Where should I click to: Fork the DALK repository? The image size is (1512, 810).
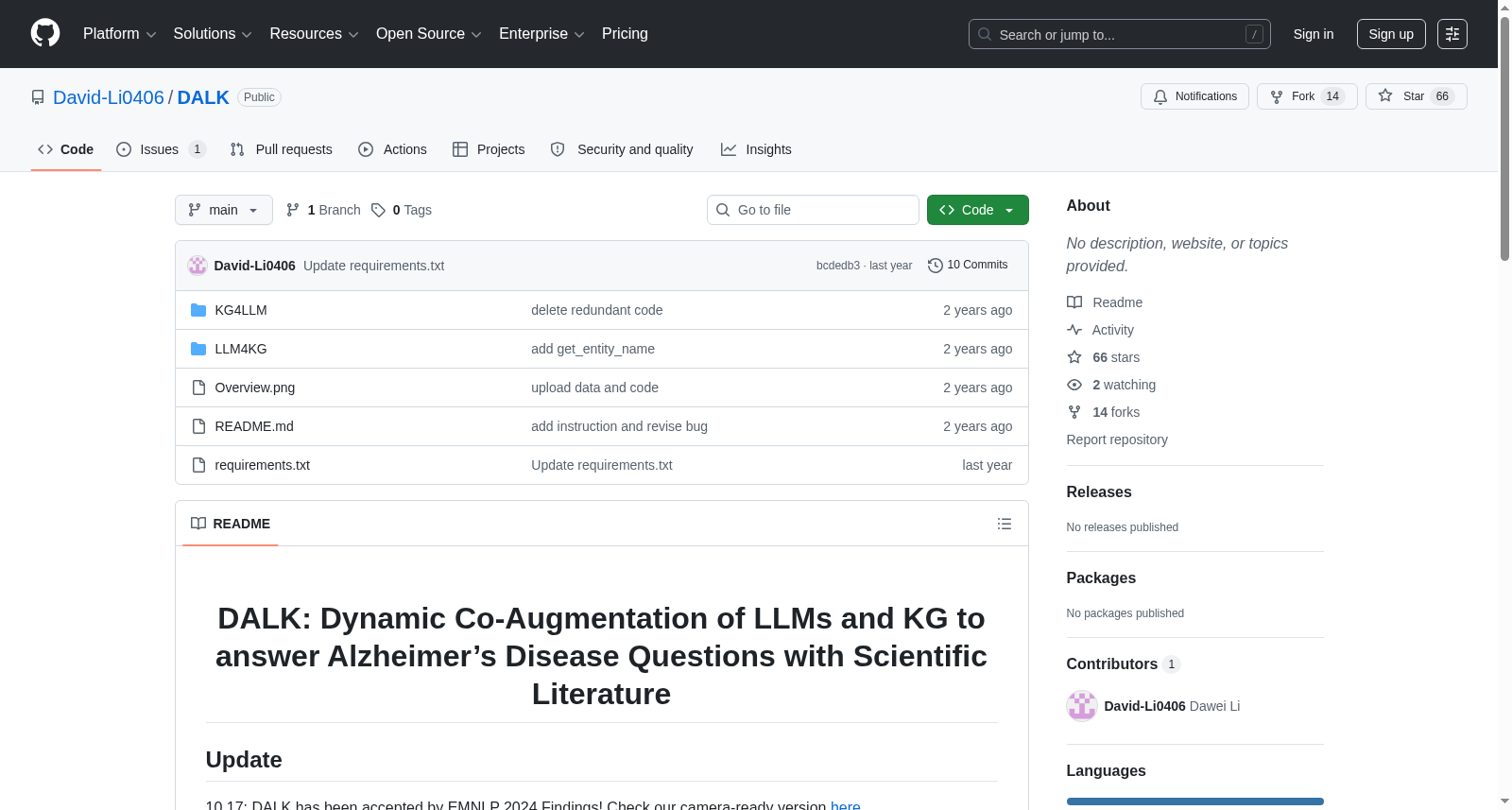click(1307, 96)
